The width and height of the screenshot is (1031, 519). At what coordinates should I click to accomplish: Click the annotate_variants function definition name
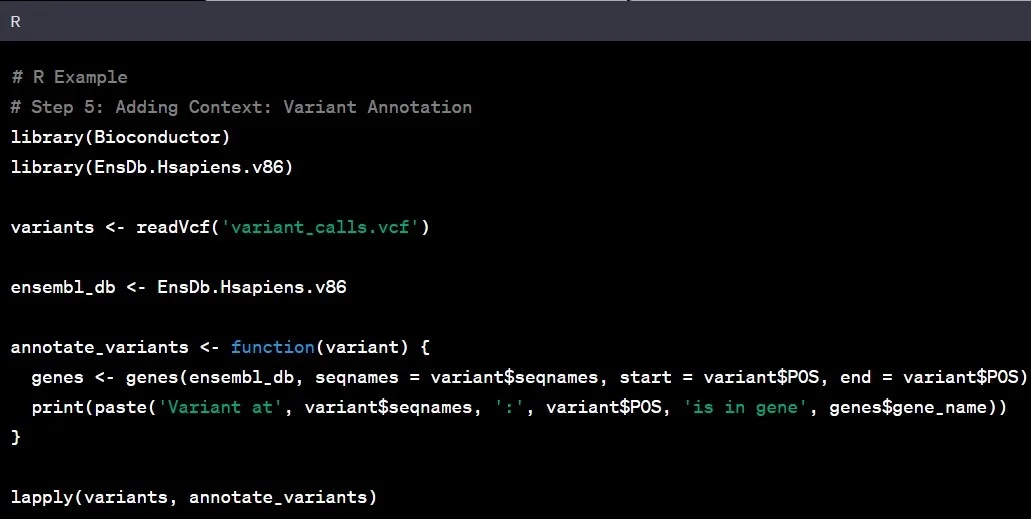[x=99, y=347]
